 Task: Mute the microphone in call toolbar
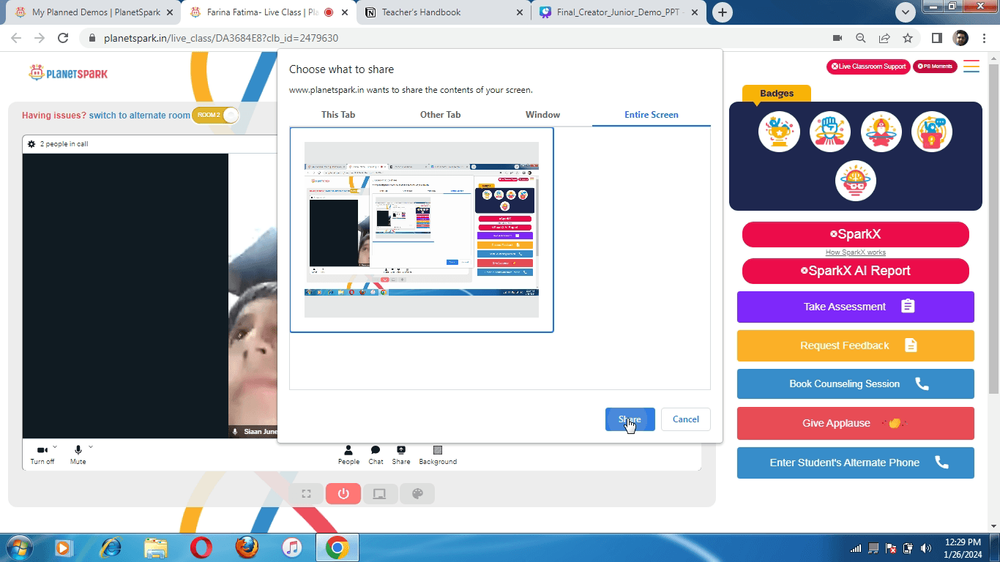point(78,454)
